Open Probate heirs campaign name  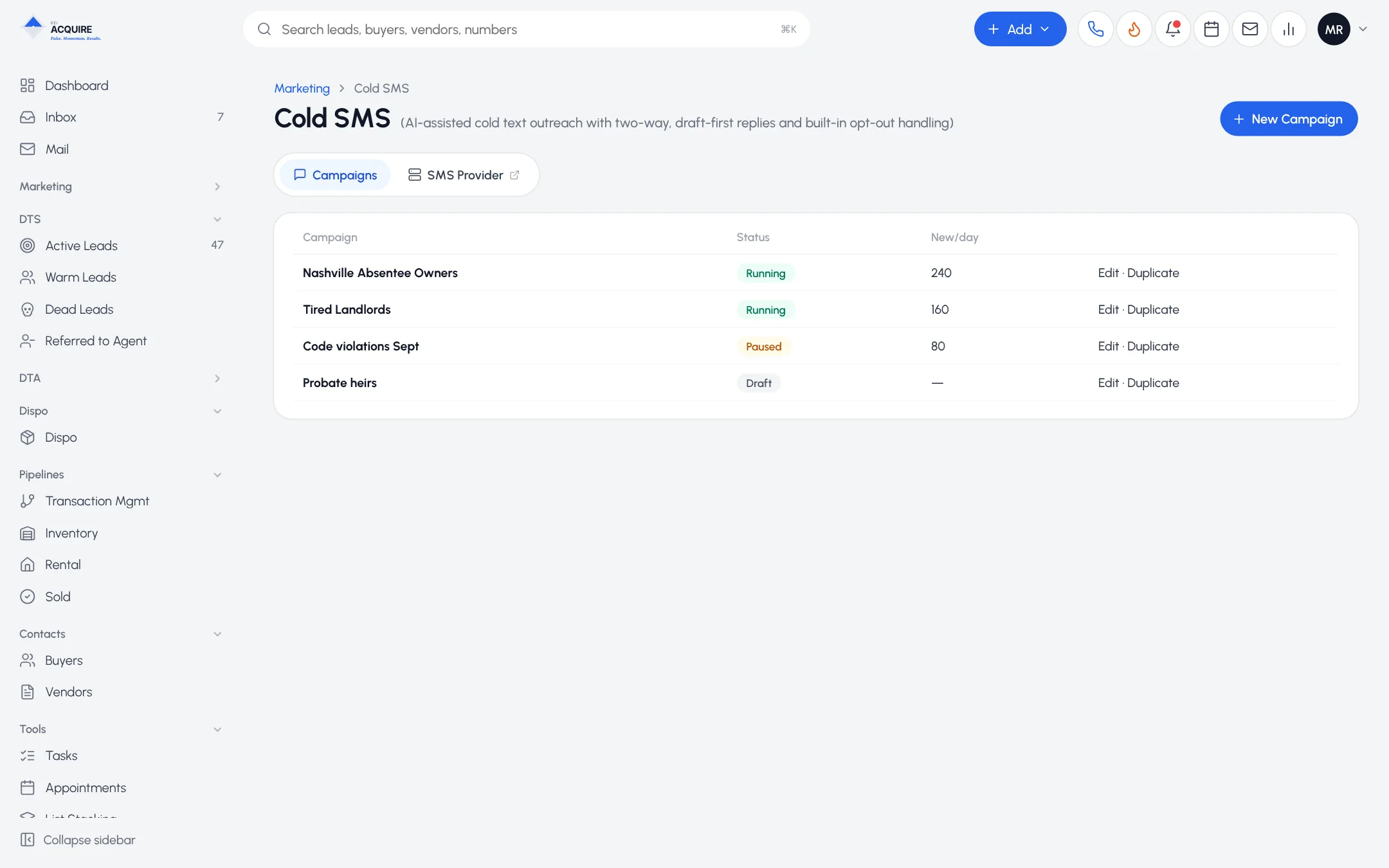(340, 383)
